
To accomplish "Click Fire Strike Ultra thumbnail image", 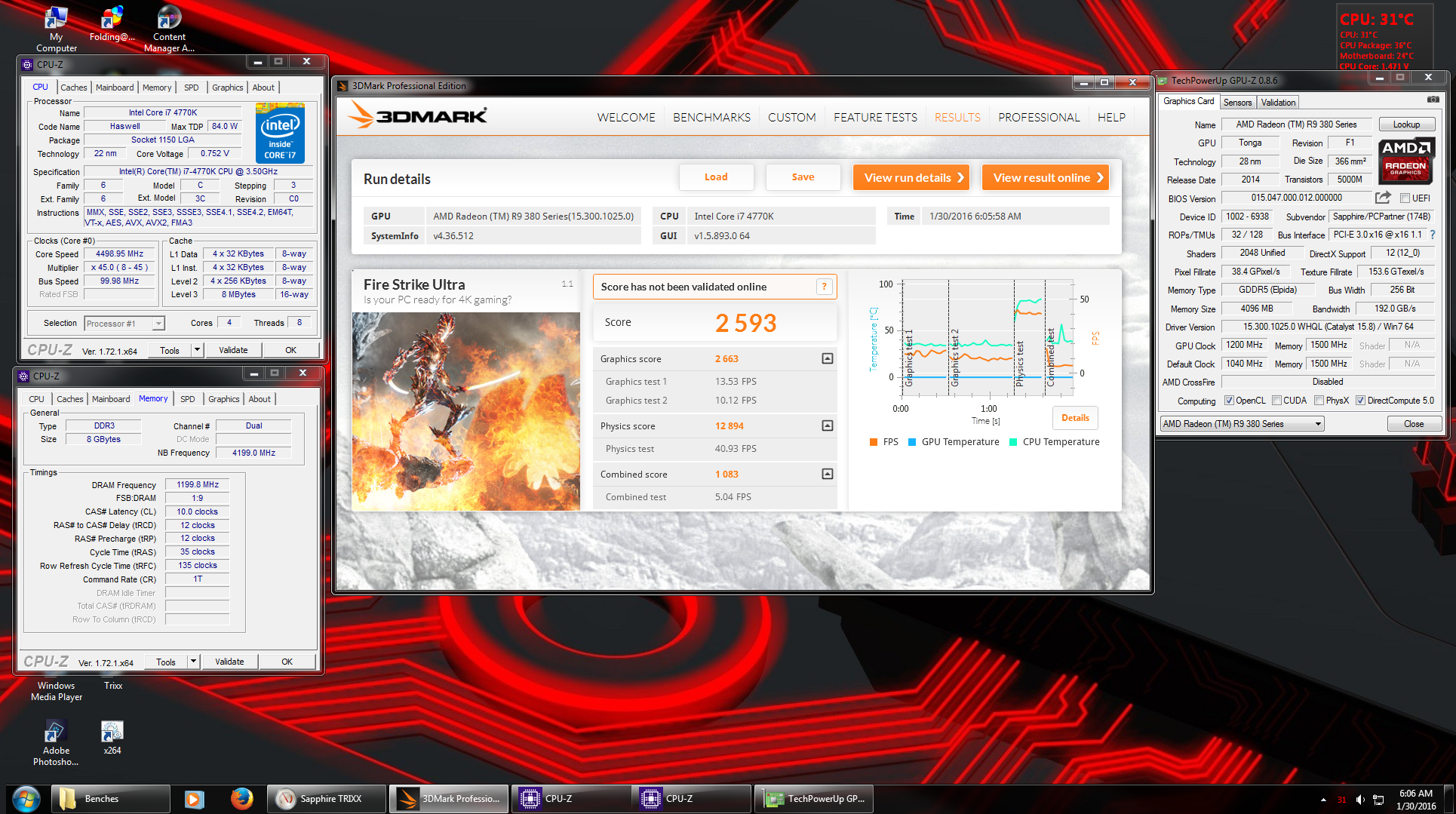I will [x=466, y=412].
